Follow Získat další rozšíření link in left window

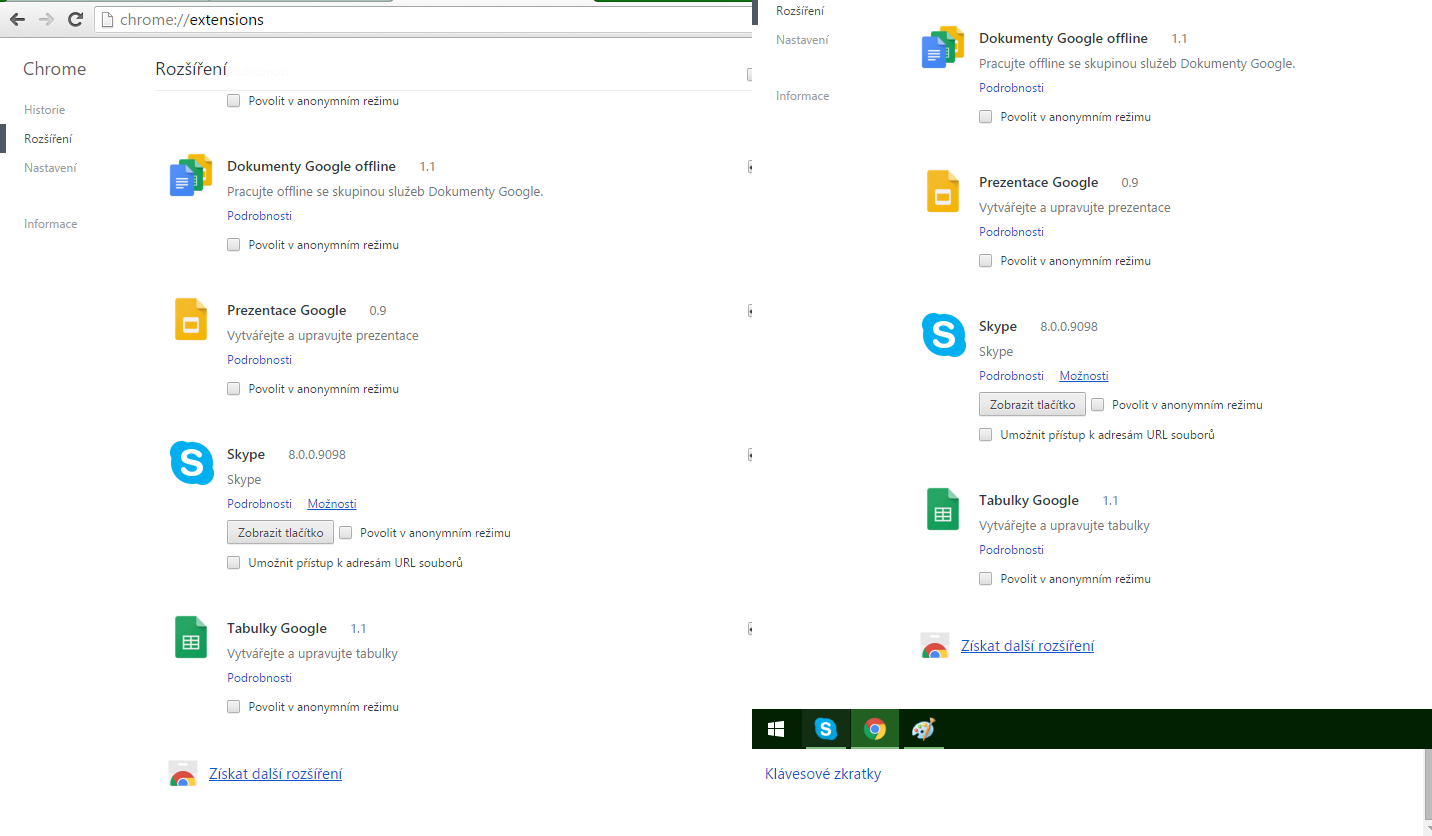click(275, 774)
